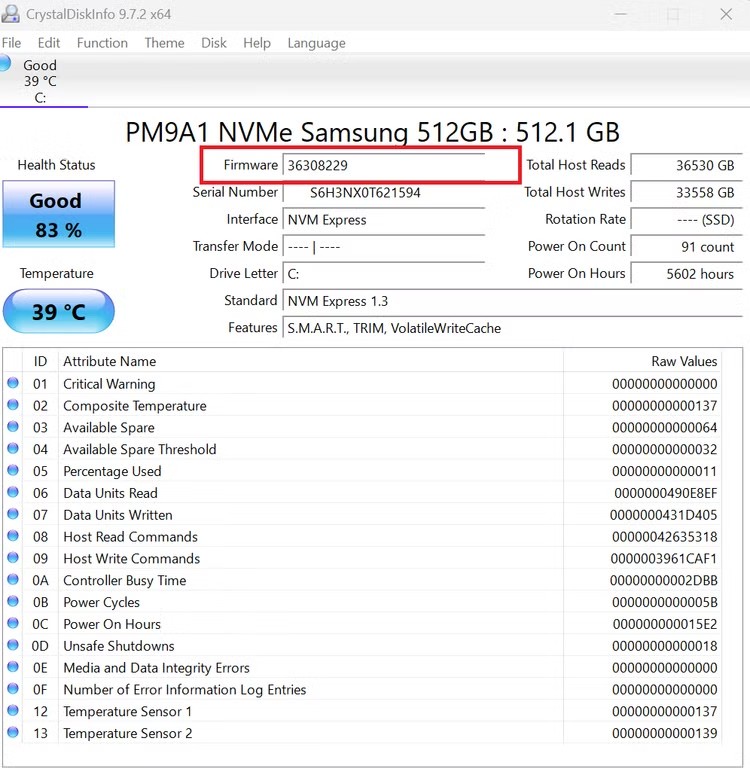Click the Serial Number value field
The height and width of the screenshot is (772, 750).
[x=384, y=192]
